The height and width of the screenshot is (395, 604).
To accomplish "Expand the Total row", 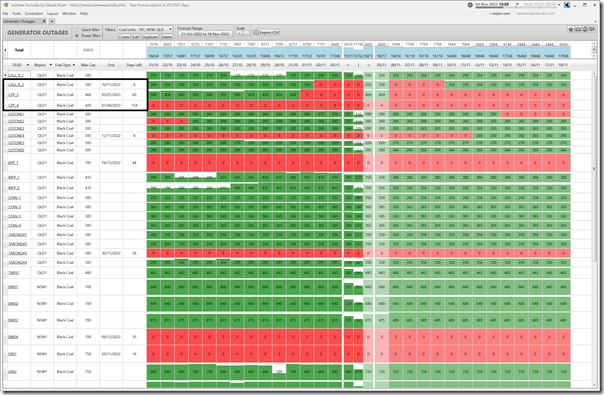I will 5,50.
